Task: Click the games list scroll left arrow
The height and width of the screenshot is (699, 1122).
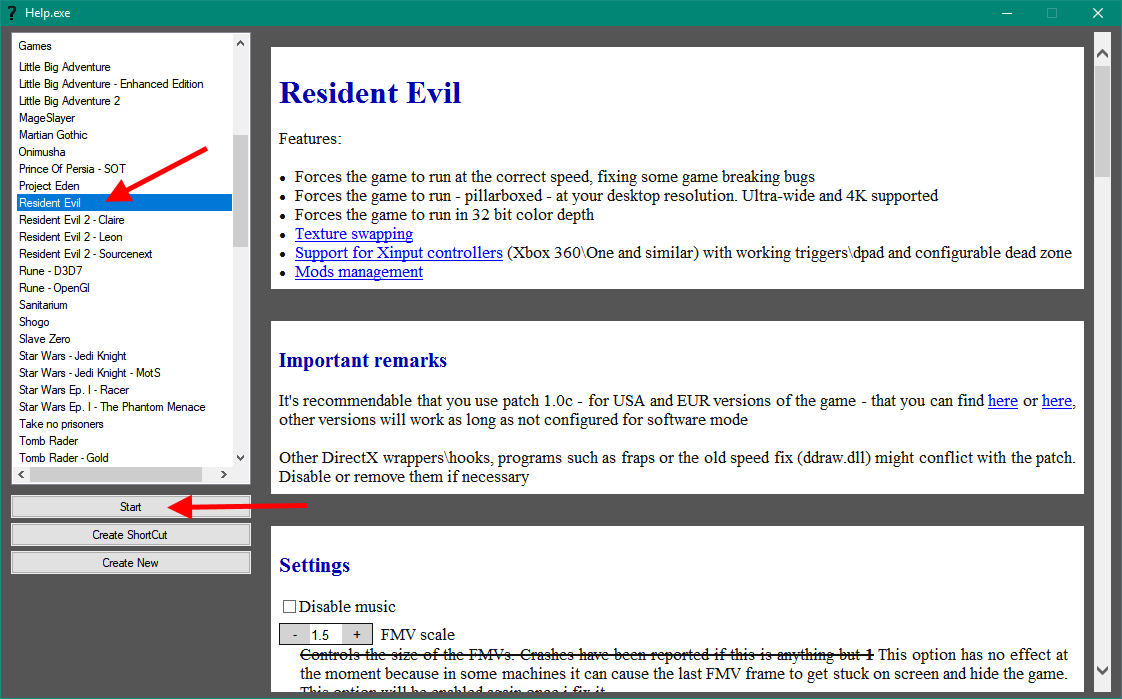Action: pyautogui.click(x=21, y=474)
